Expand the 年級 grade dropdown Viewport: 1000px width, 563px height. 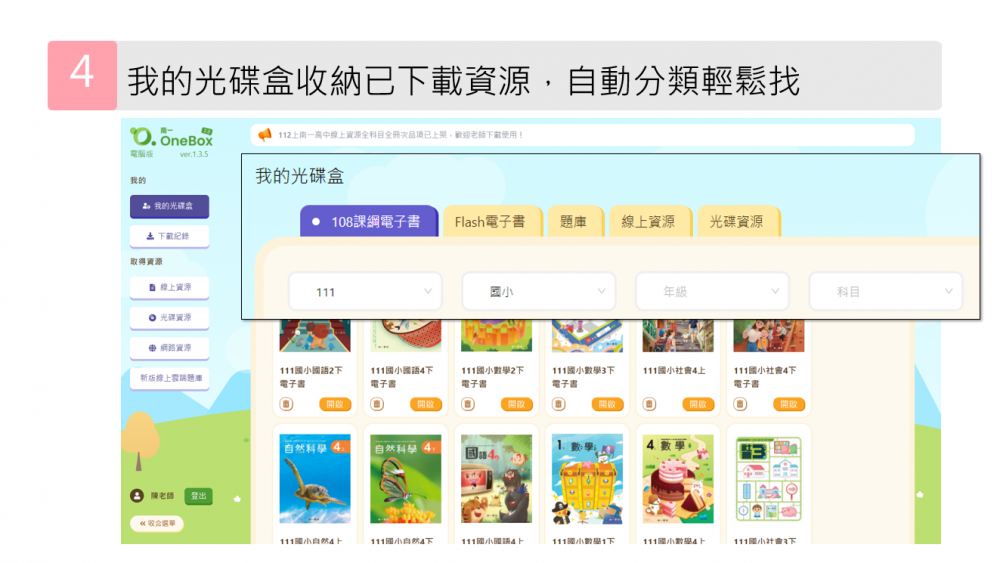click(x=711, y=292)
